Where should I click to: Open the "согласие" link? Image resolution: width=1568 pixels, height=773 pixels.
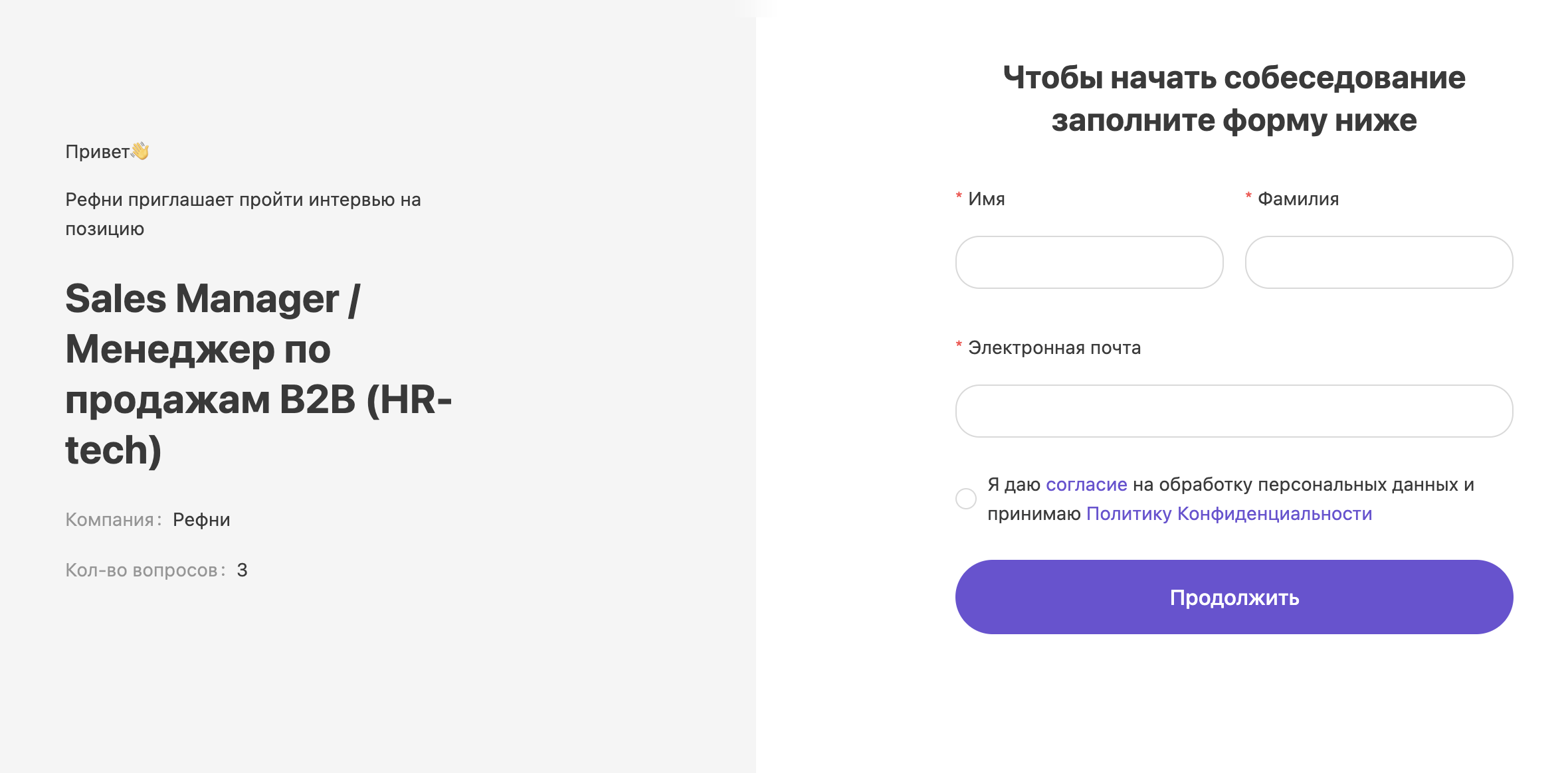pos(1086,484)
